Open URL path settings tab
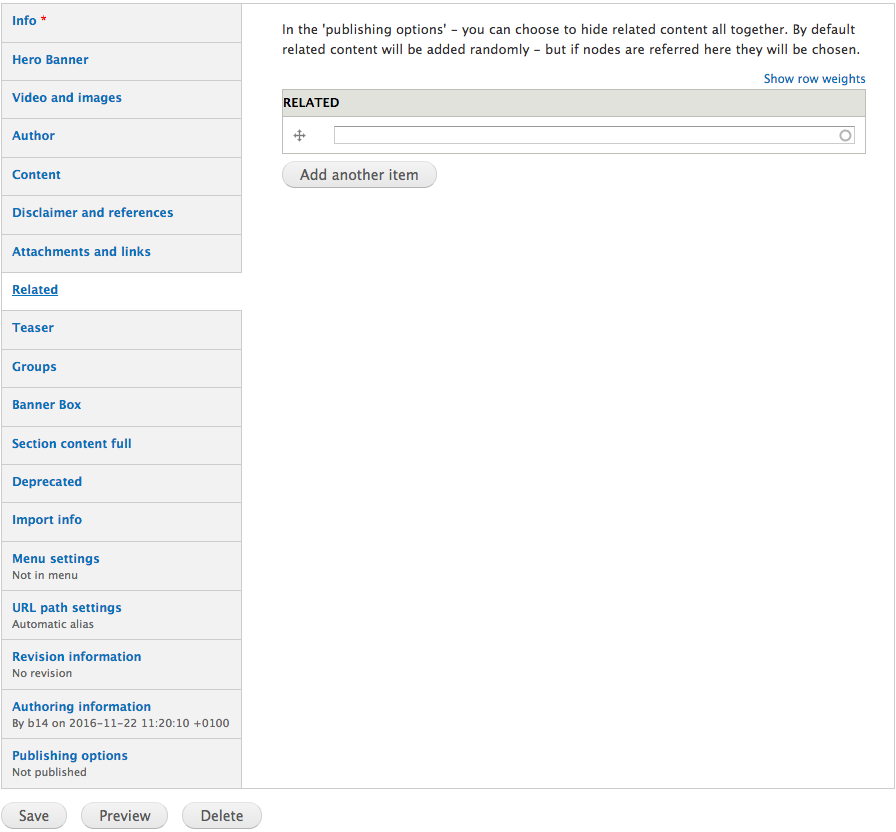Image resolution: width=896 pixels, height=832 pixels. tap(67, 608)
